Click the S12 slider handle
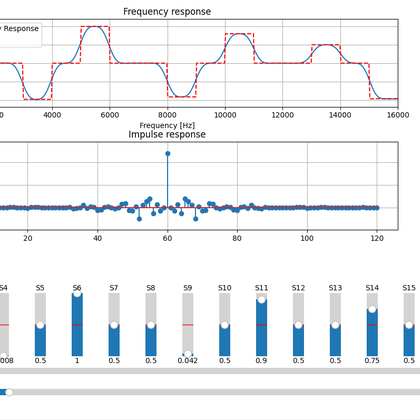 [298, 325]
